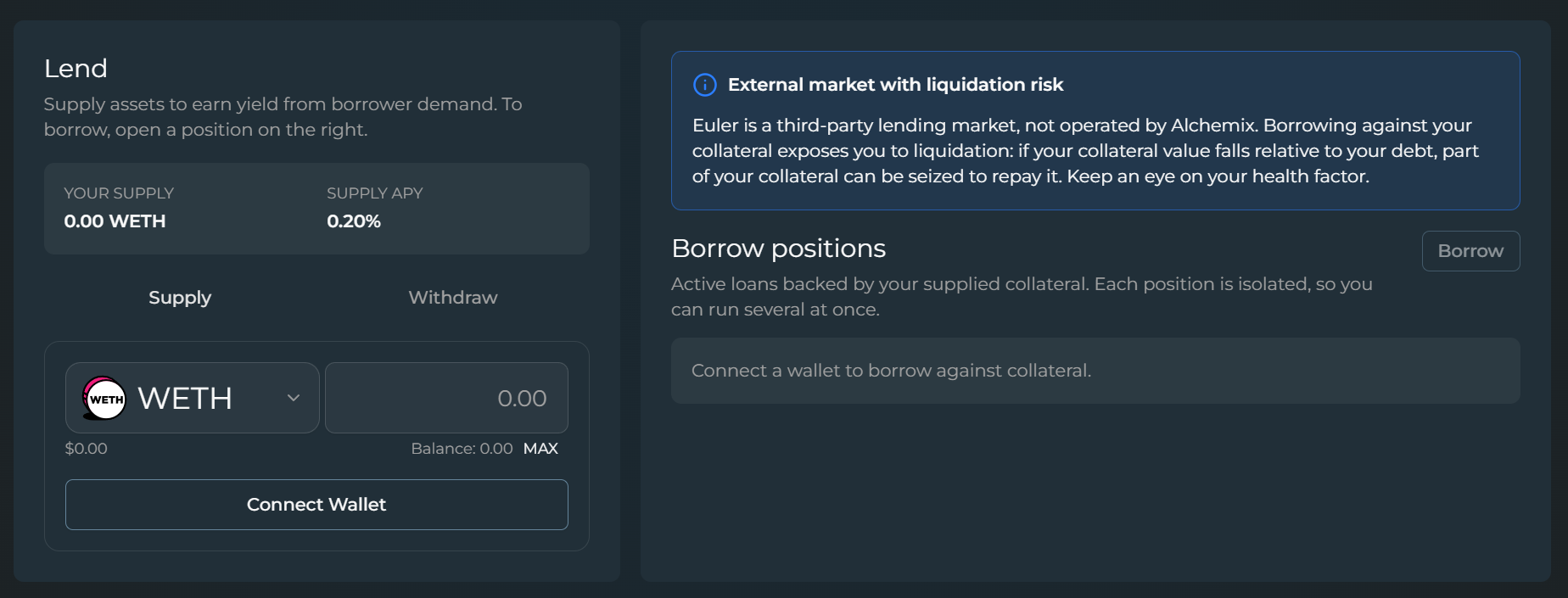Expand the WETH dropdown chevron

click(294, 398)
